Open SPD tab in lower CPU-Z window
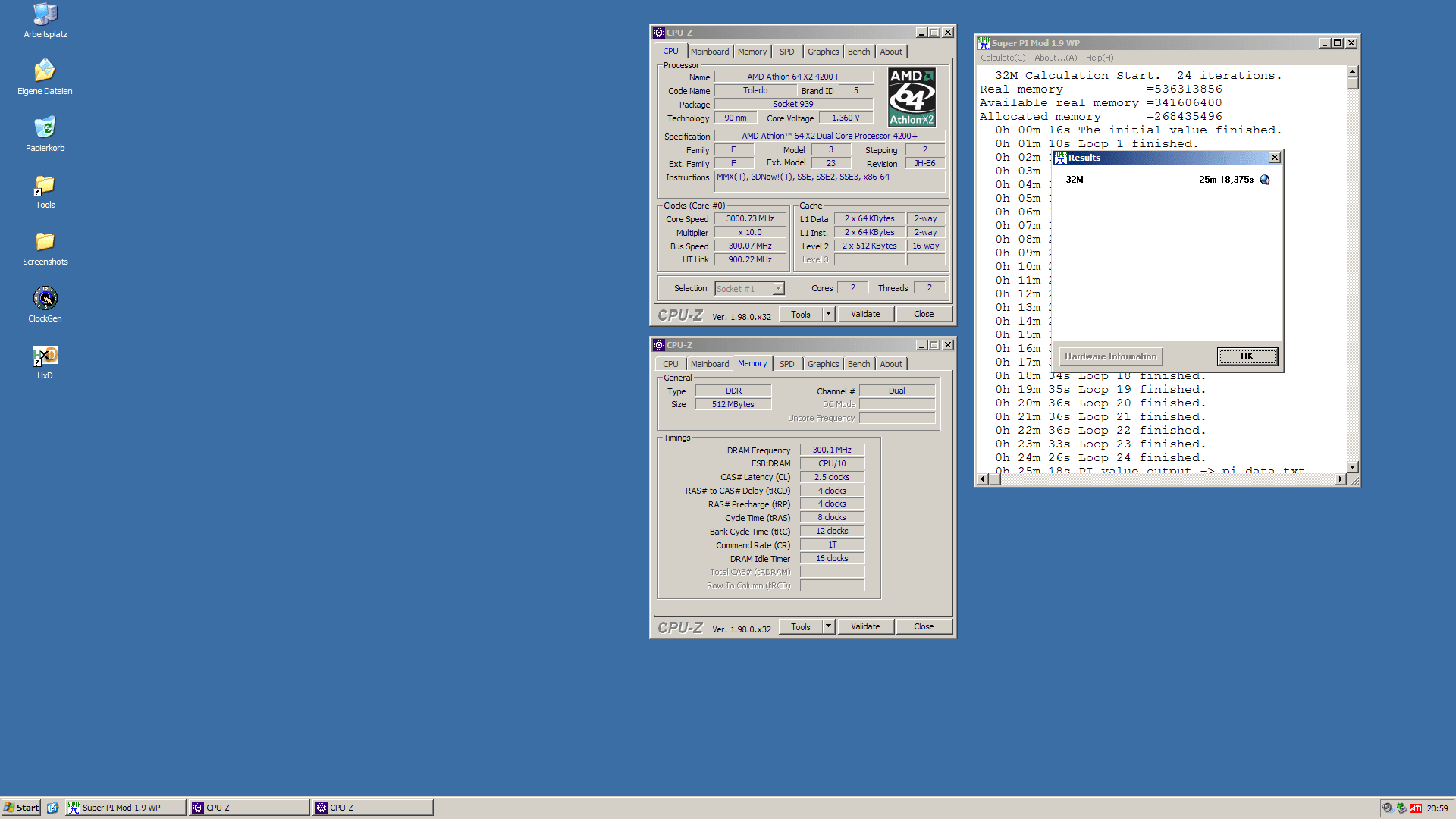This screenshot has height=819, width=1456. [787, 364]
